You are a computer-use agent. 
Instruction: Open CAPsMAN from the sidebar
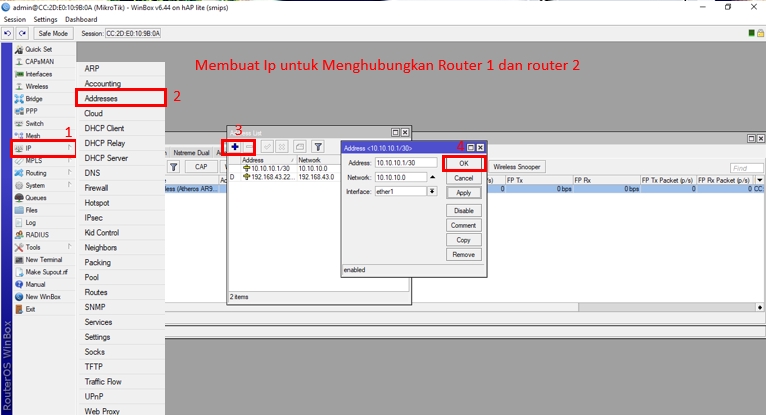click(x=39, y=62)
